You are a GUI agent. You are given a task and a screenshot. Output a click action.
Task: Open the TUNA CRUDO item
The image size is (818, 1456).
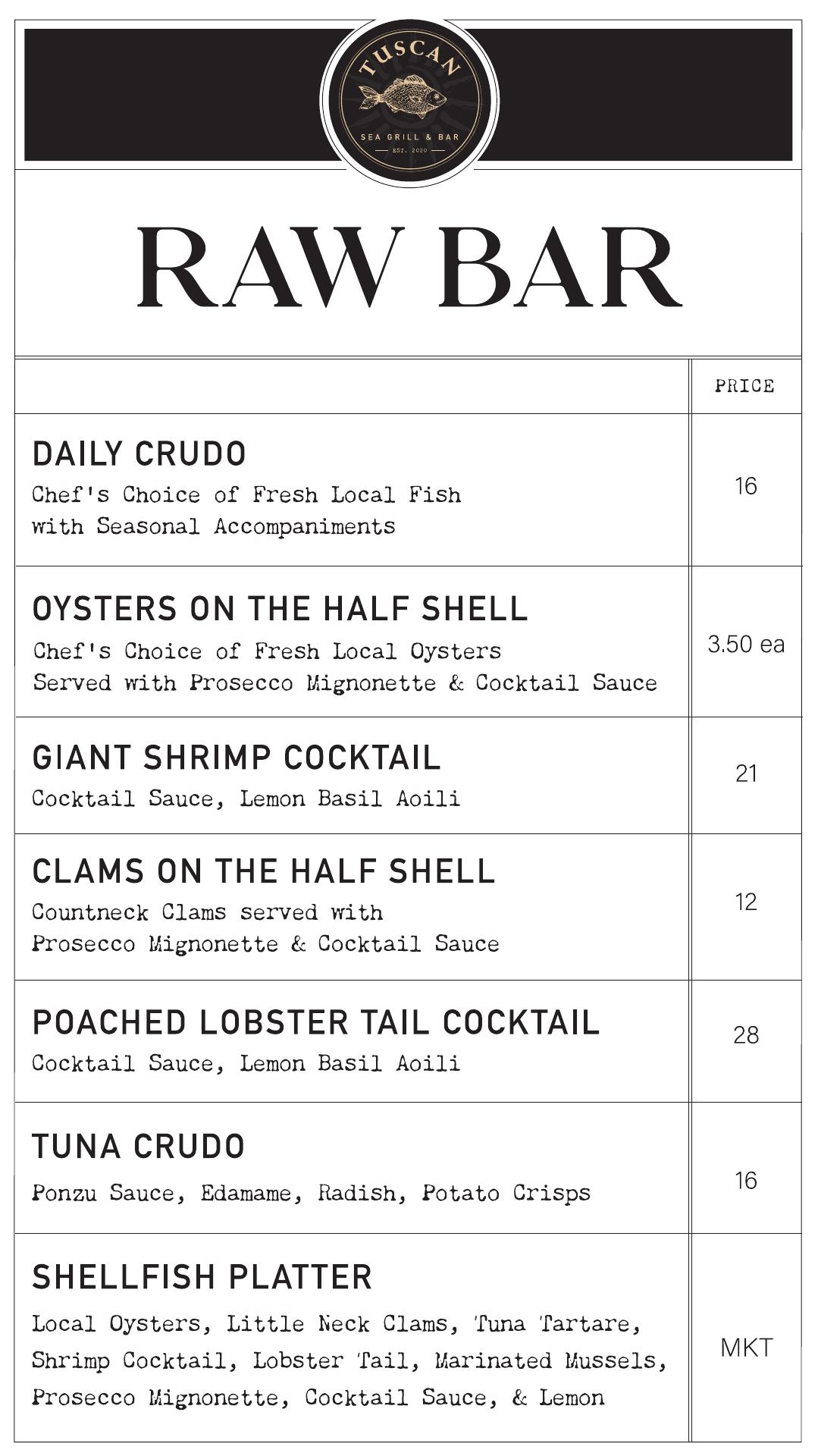(x=139, y=1146)
